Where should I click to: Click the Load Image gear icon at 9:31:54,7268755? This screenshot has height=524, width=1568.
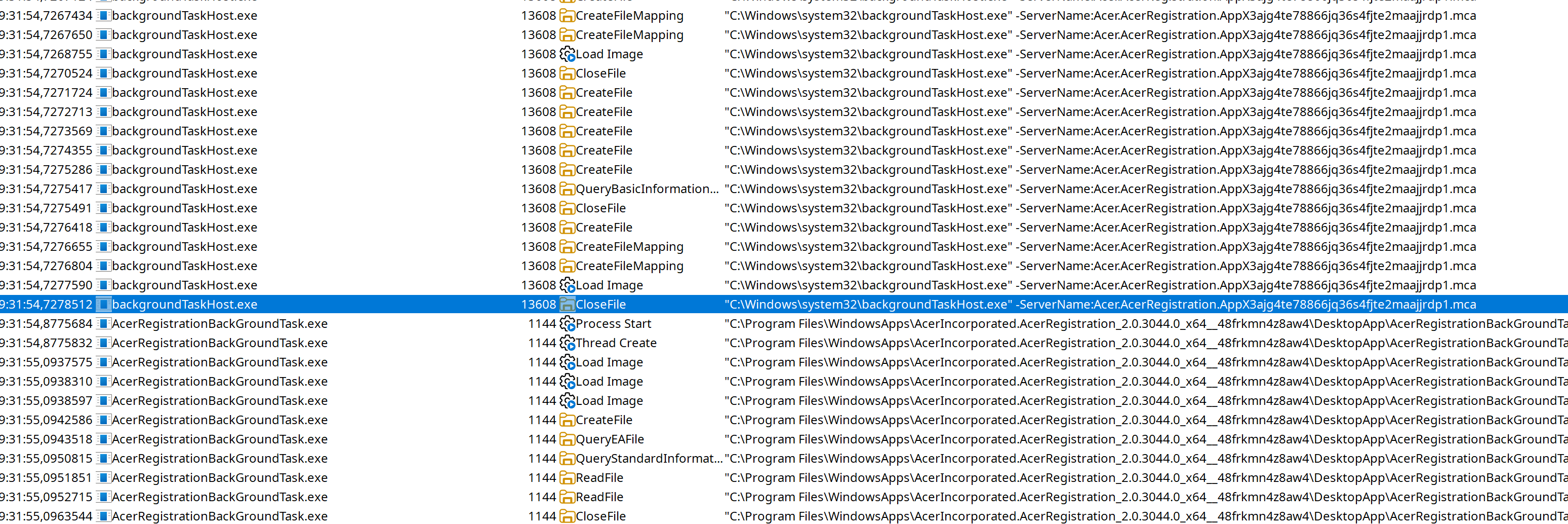tap(567, 54)
